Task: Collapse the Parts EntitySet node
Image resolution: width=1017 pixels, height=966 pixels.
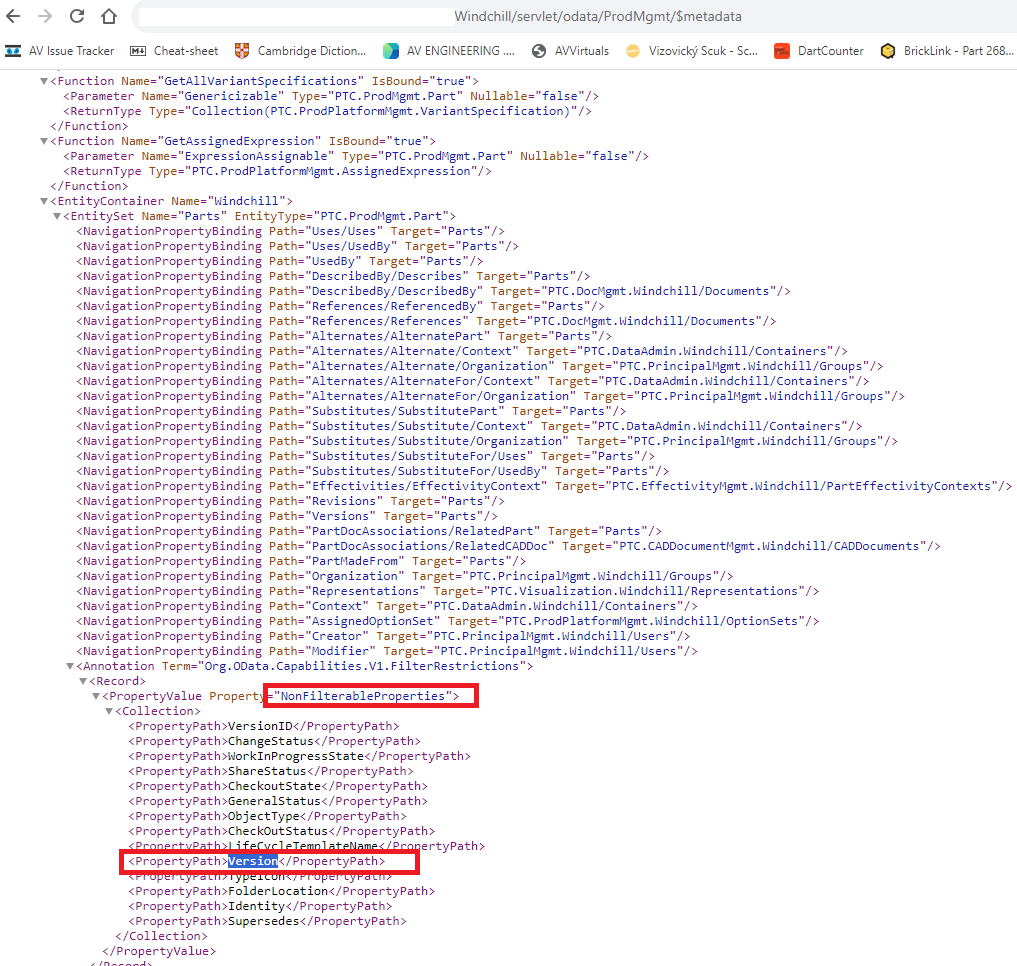Action: (x=58, y=215)
